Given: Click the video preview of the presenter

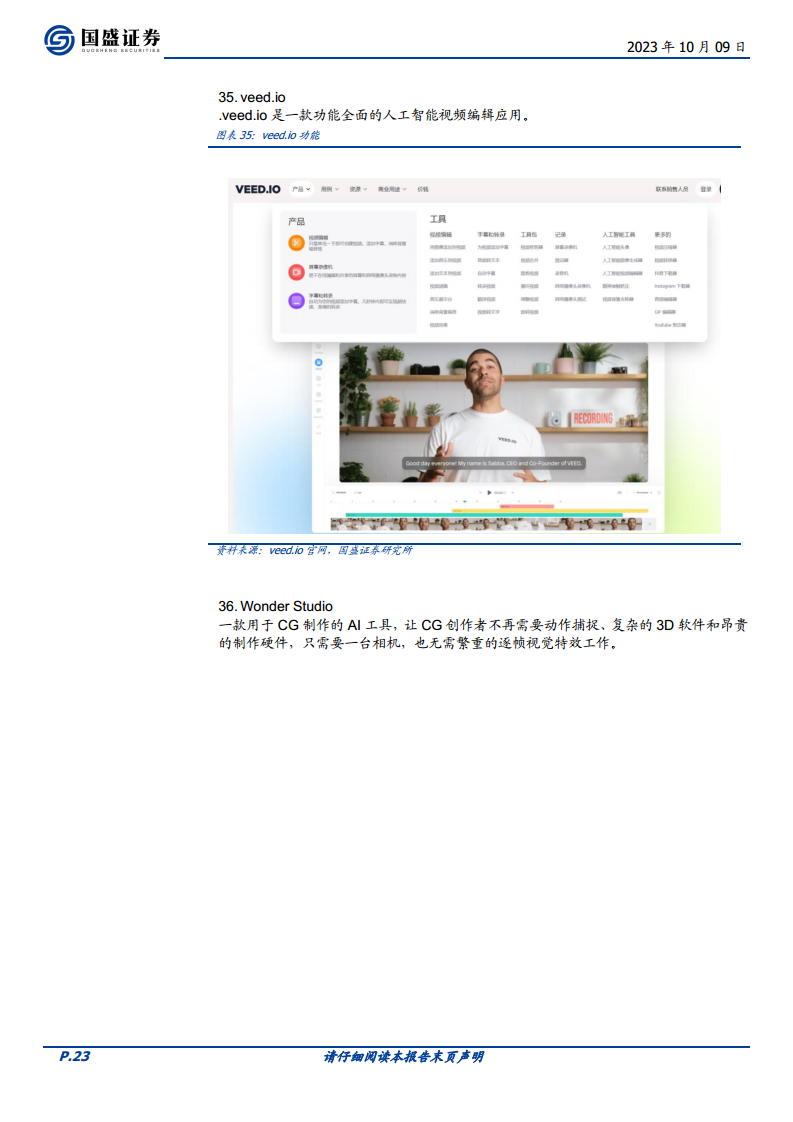Looking at the screenshot, I should click(x=493, y=412).
